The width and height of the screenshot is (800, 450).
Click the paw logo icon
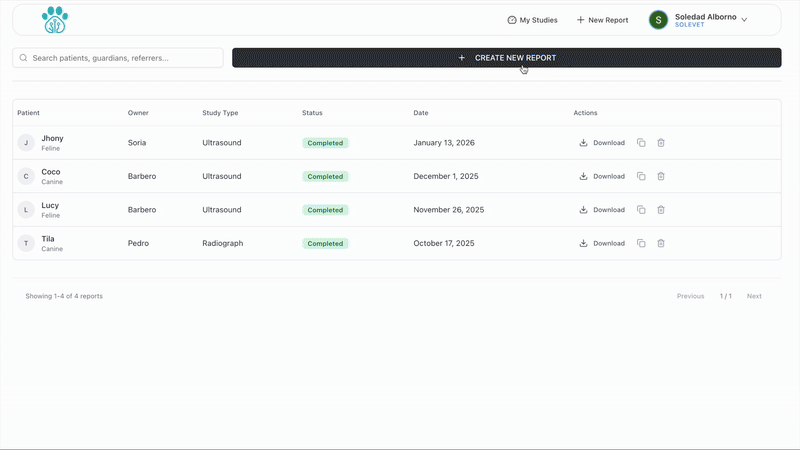click(x=55, y=20)
